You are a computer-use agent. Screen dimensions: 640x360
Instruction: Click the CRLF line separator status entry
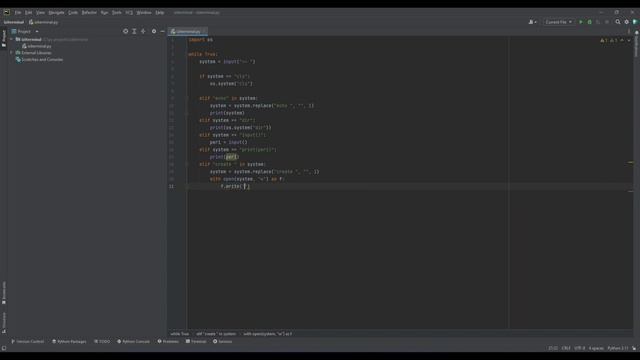566,349
